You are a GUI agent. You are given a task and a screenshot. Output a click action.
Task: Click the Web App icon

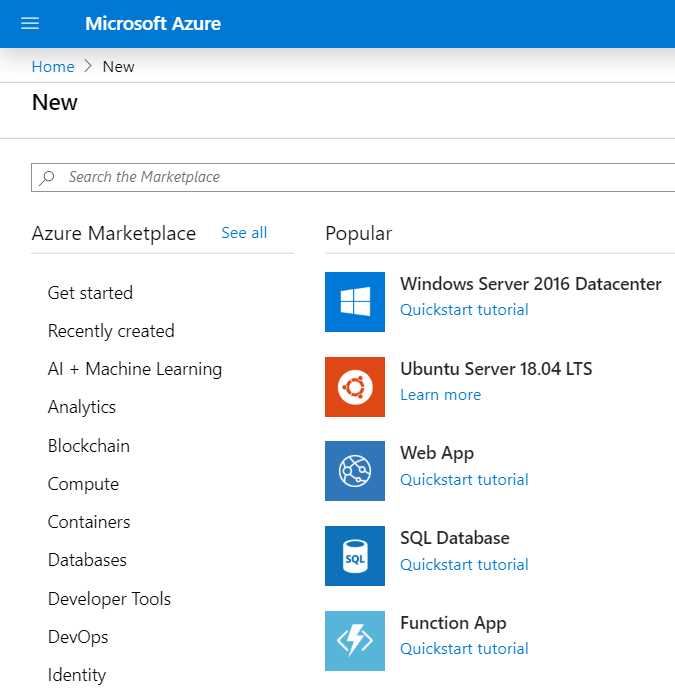pyautogui.click(x=355, y=471)
